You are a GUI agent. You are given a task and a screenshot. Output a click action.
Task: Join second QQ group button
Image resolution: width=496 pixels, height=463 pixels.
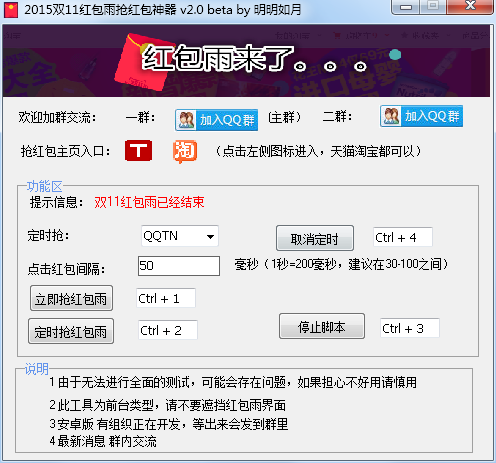coord(421,116)
